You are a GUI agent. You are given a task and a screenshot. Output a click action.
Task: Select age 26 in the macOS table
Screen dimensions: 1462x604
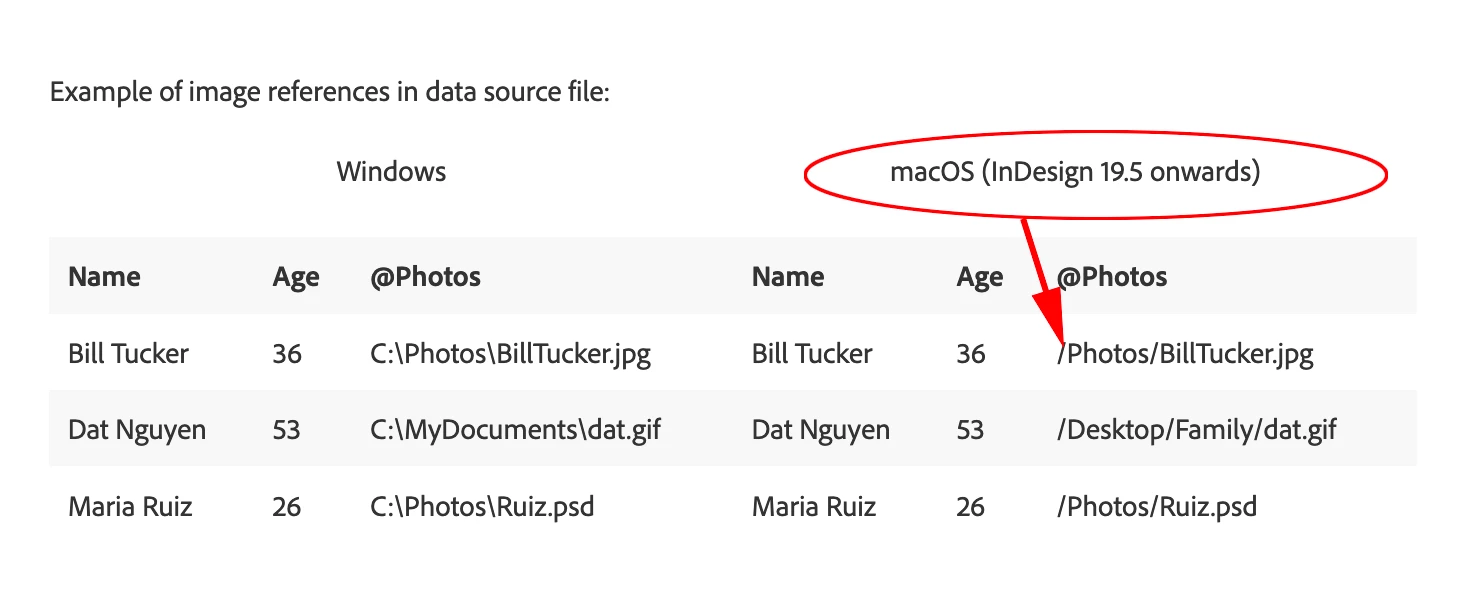(x=970, y=507)
